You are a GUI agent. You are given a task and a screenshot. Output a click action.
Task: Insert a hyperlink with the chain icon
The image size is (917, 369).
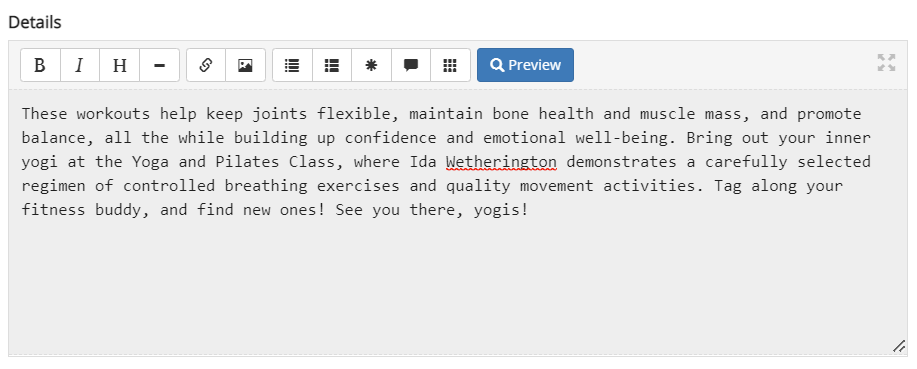(x=206, y=65)
